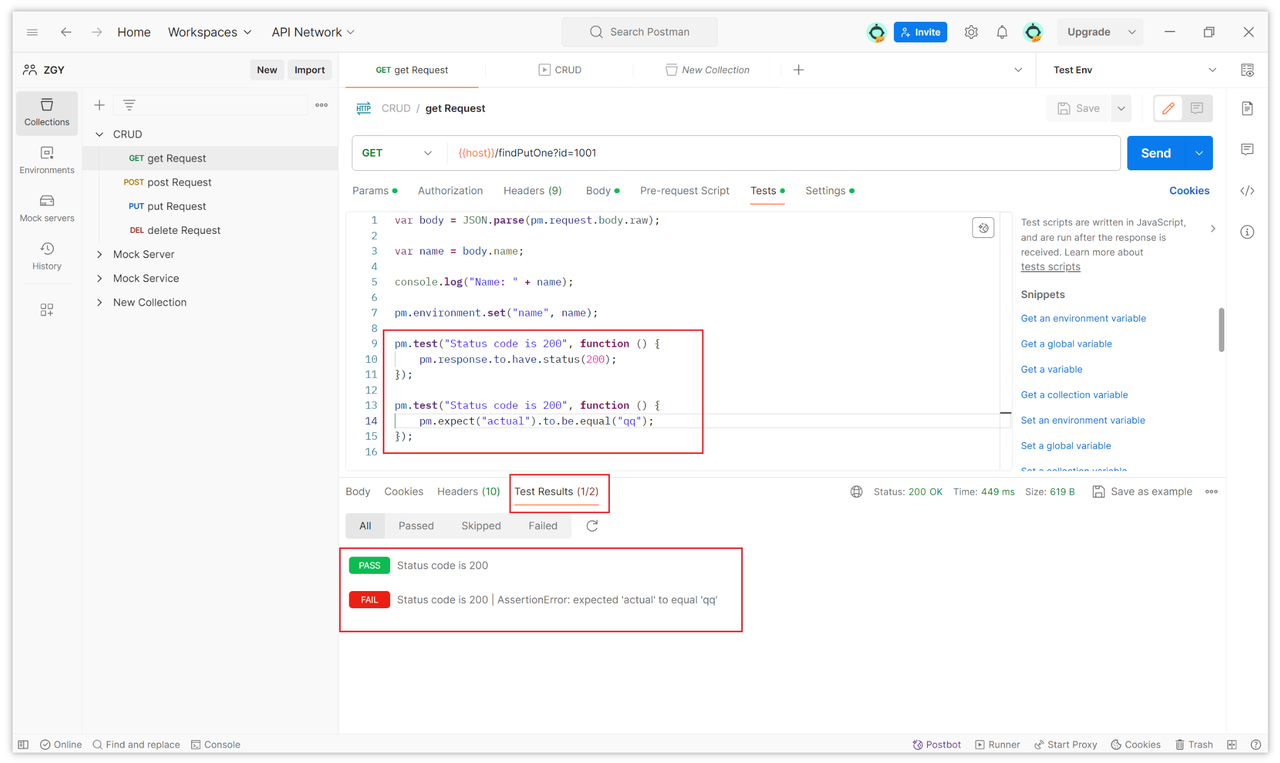The height and width of the screenshot is (763, 1280).
Task: Open the CRUD runner tab
Action: click(x=560, y=70)
